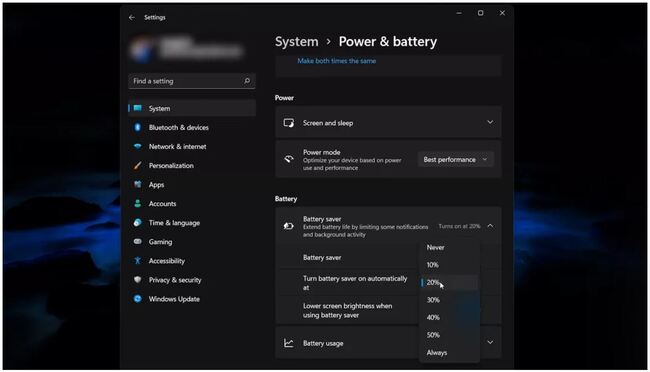The image size is (650, 372).
Task: Close the Settings window
Action: coord(502,13)
